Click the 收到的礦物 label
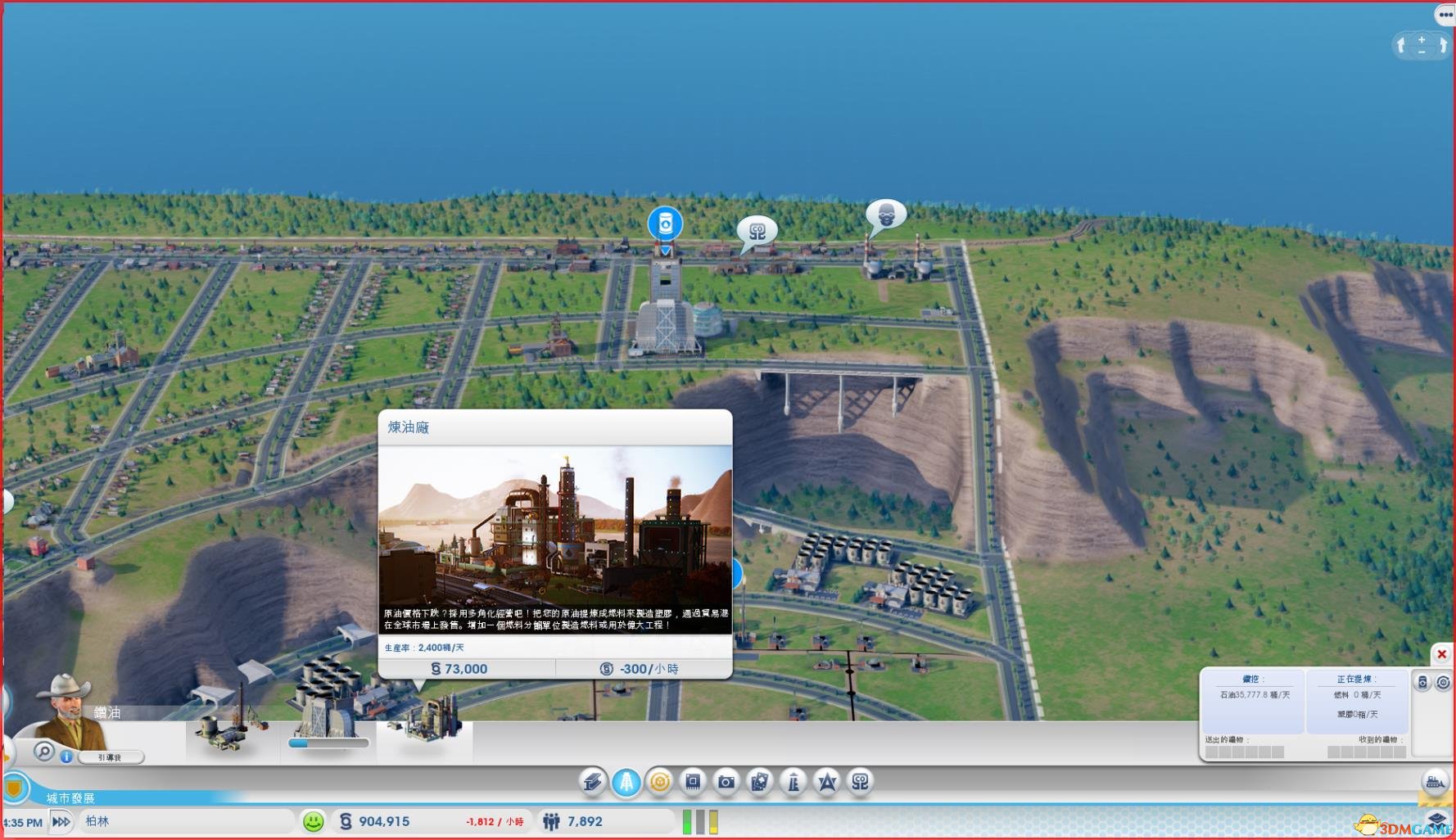This screenshot has height=840, width=1456. (x=1381, y=739)
